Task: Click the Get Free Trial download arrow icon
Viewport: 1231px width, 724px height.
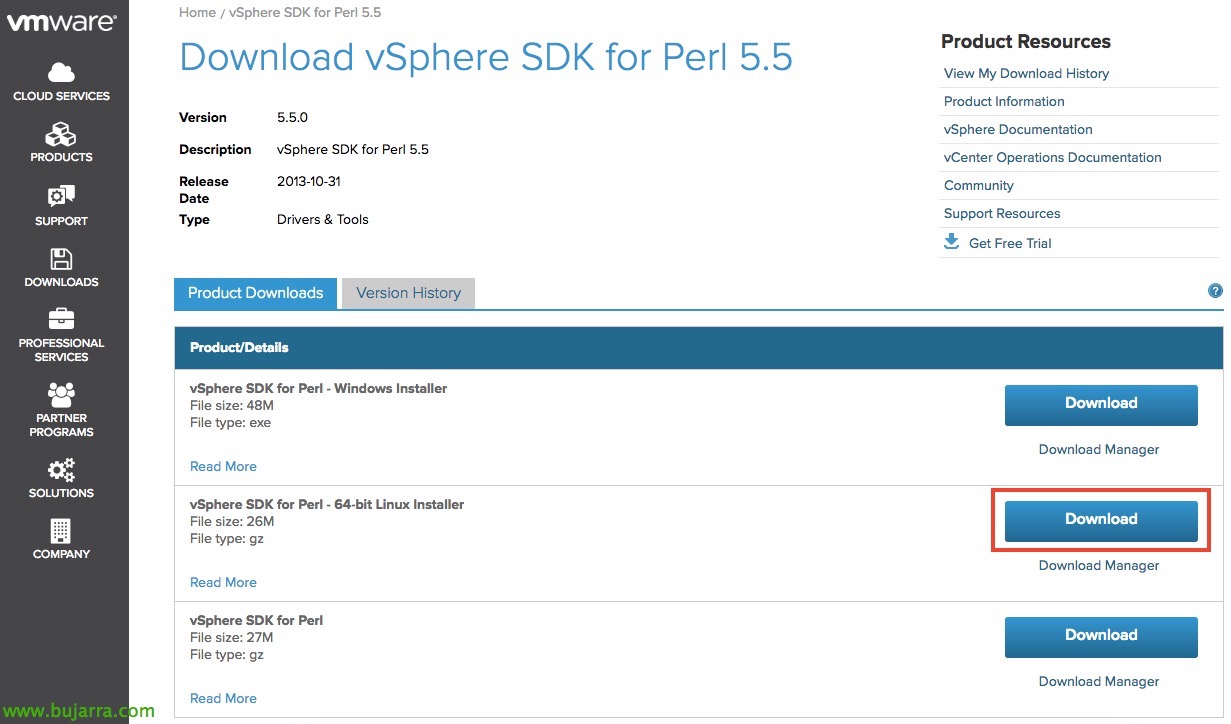Action: tap(951, 242)
